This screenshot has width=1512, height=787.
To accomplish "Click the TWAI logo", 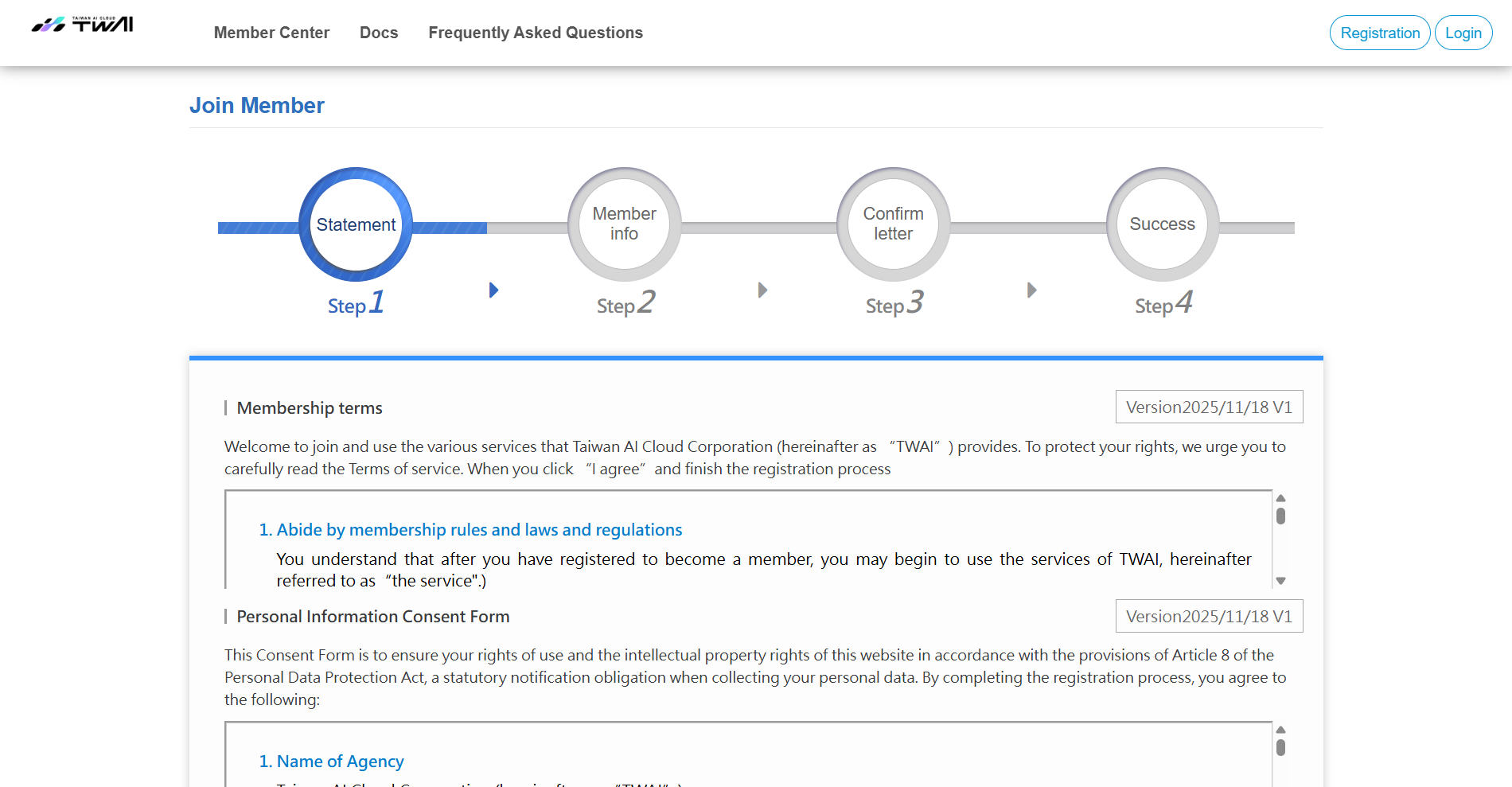I will [x=83, y=25].
